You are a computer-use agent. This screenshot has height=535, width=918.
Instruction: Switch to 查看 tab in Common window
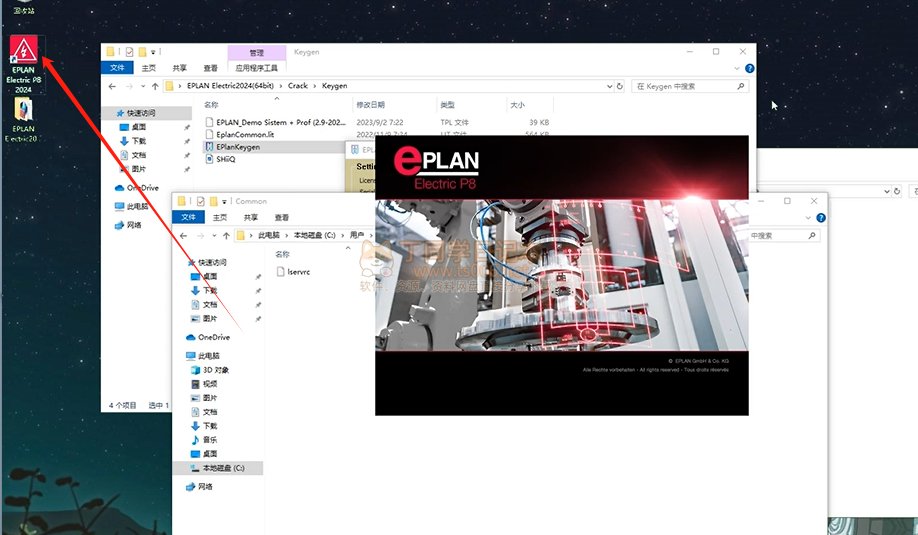tap(281, 217)
